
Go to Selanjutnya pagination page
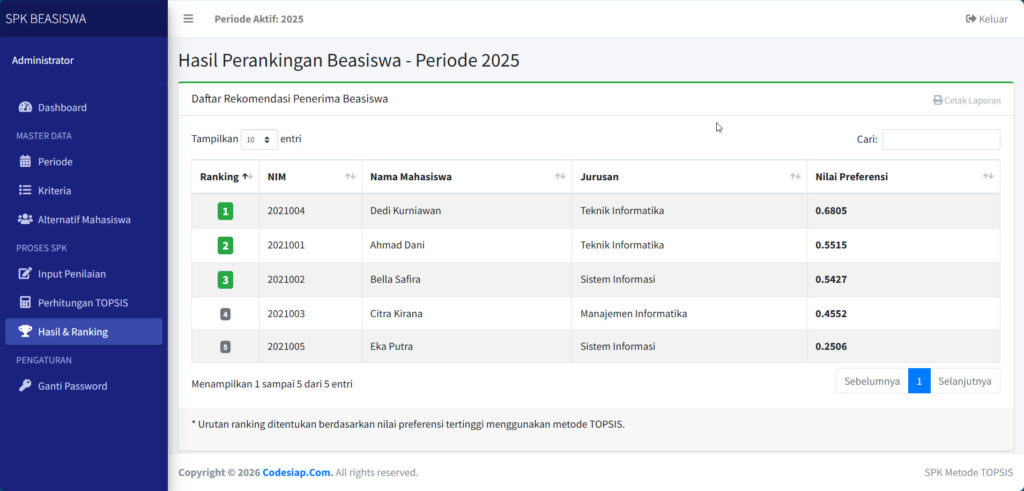965,381
